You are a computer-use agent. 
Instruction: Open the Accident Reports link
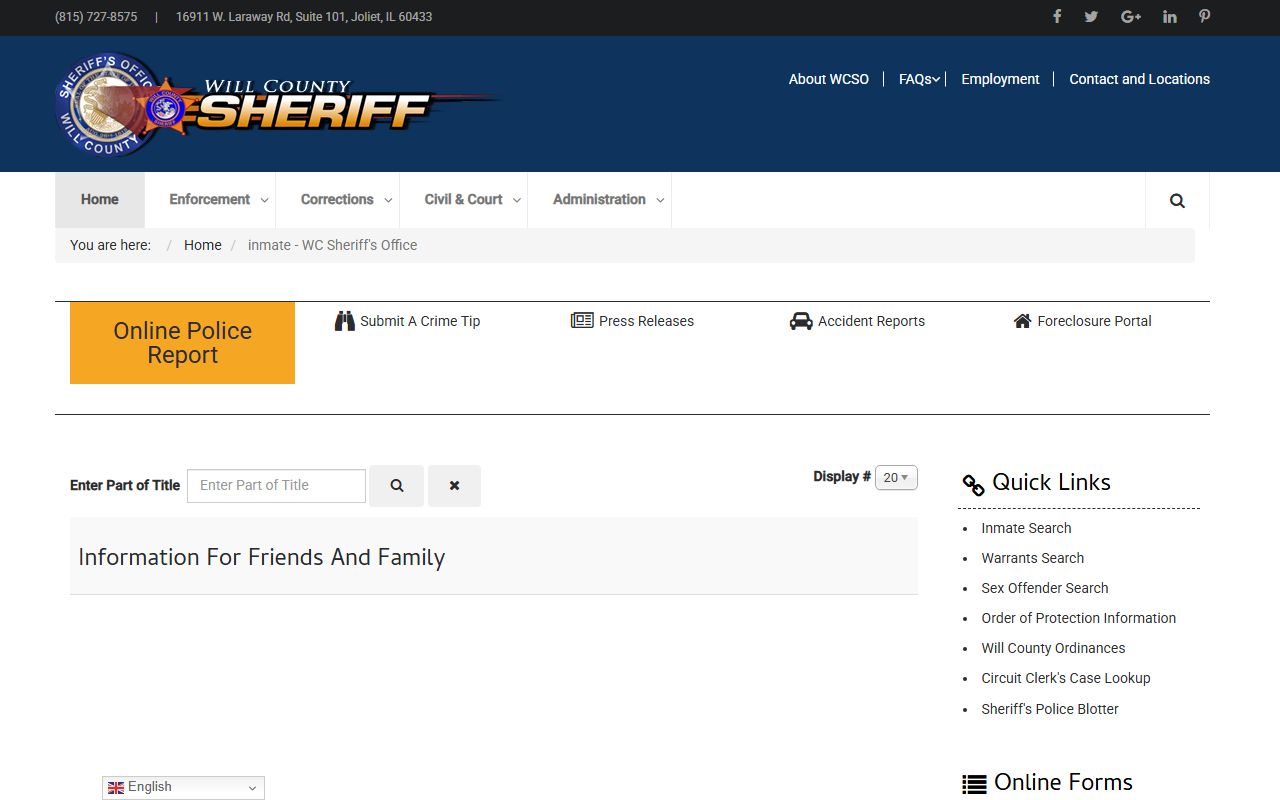[x=871, y=321]
